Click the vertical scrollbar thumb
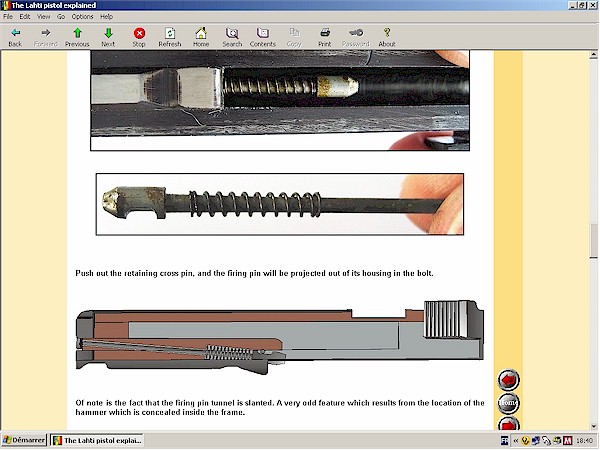 click(x=593, y=241)
